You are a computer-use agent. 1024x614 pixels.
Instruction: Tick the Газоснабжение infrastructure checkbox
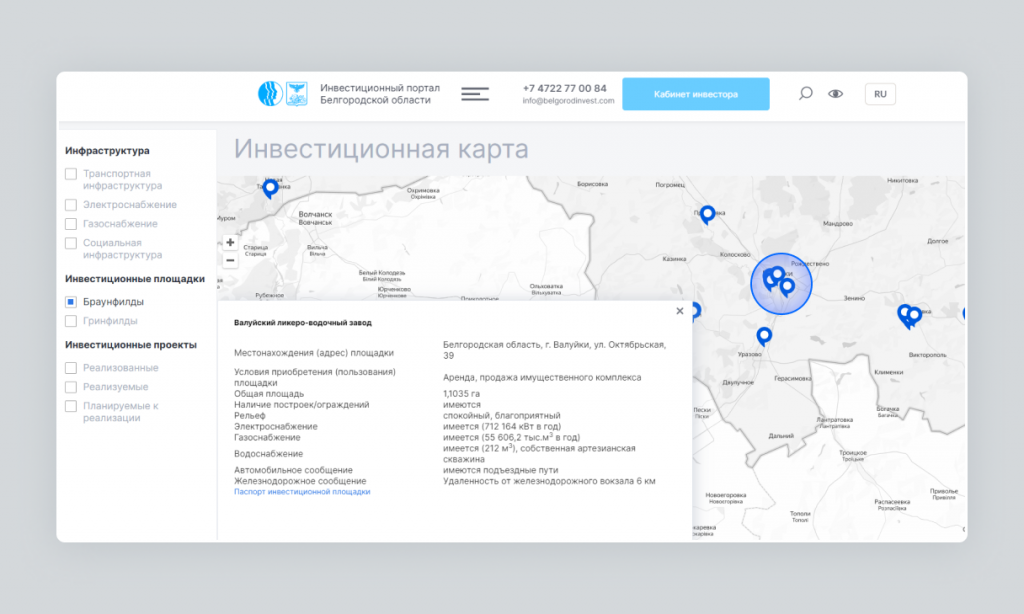point(71,224)
